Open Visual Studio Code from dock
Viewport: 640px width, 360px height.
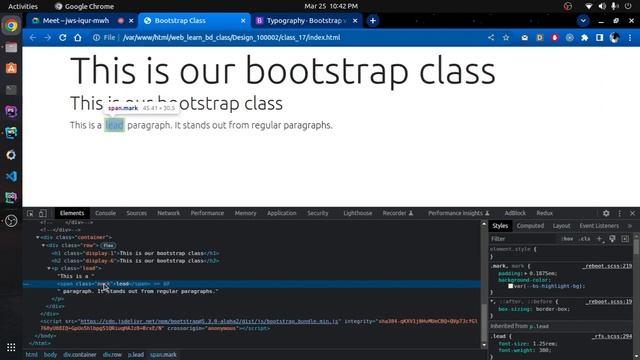tap(11, 176)
